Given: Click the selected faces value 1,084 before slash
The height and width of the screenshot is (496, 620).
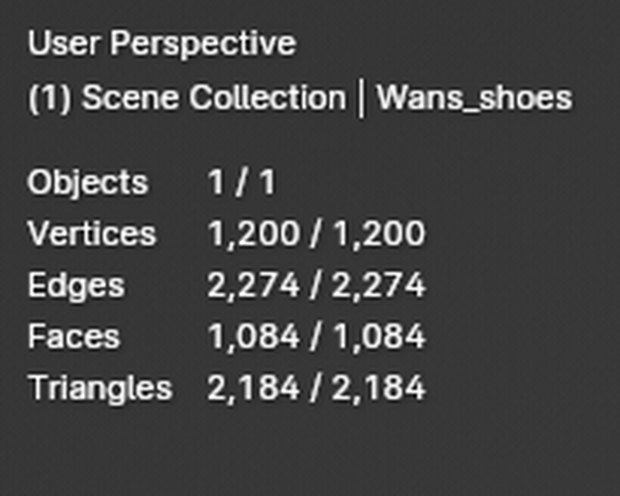Looking at the screenshot, I should point(253,337).
